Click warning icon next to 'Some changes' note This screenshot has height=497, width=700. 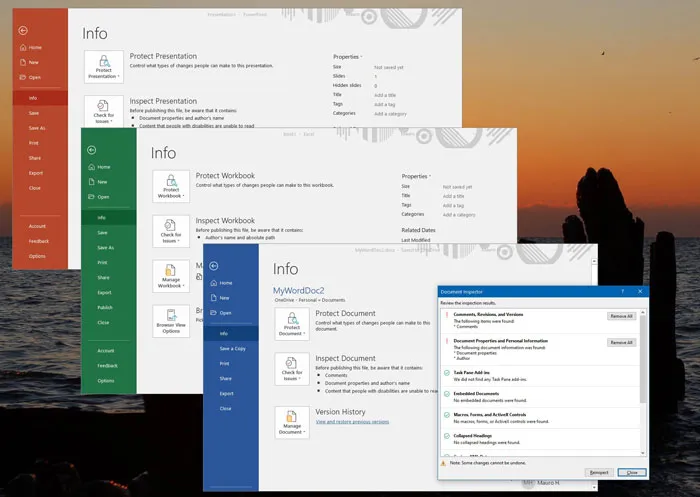pos(443,464)
